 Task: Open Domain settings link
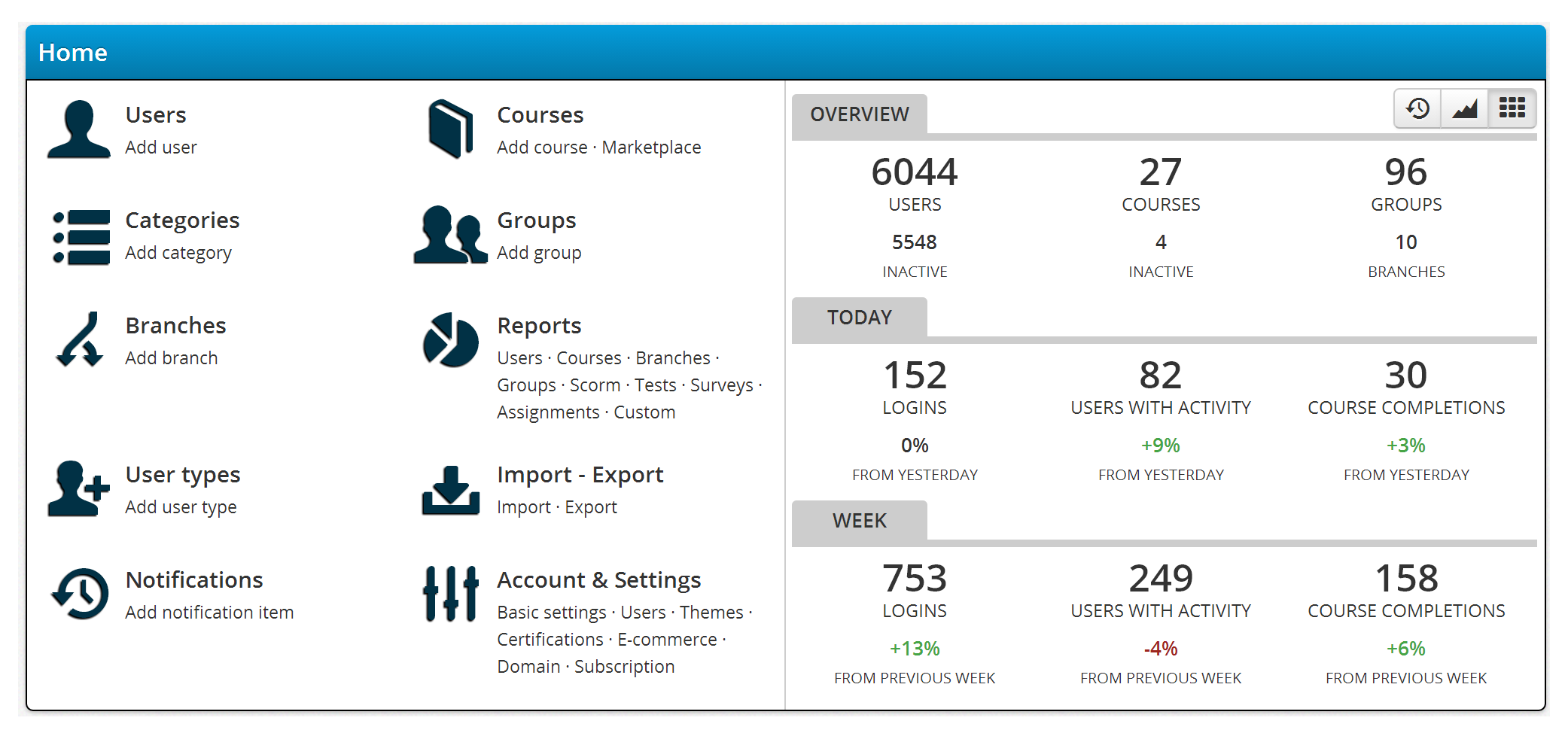528,667
